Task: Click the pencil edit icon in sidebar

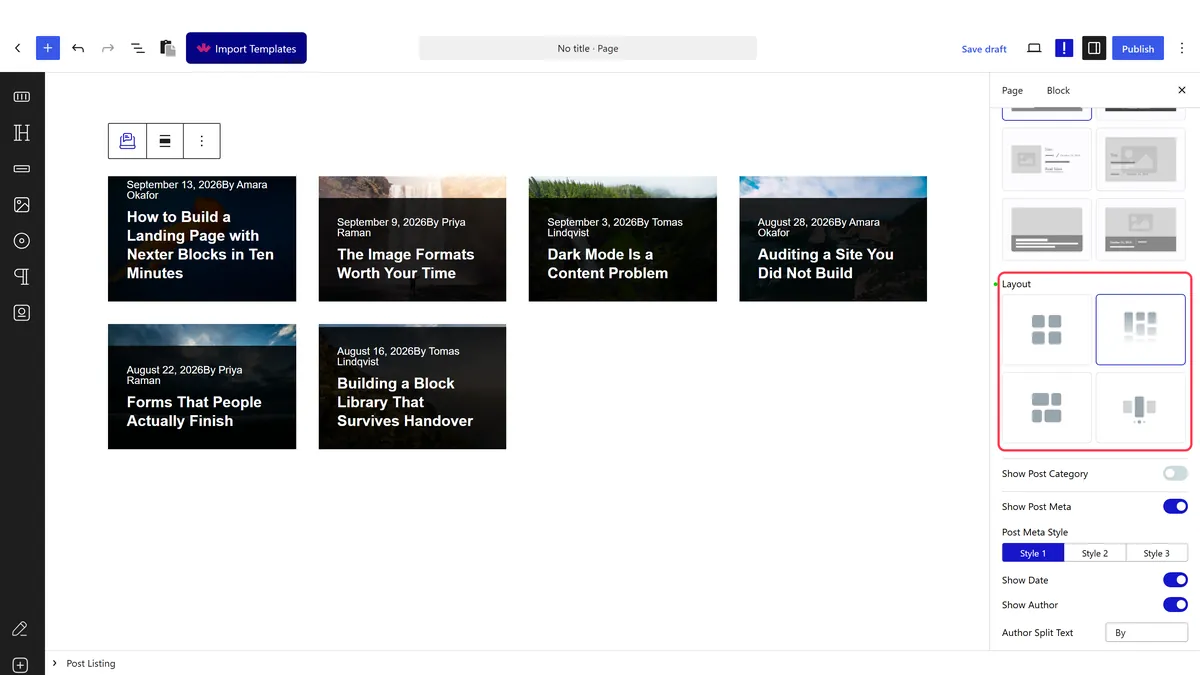Action: [20, 629]
